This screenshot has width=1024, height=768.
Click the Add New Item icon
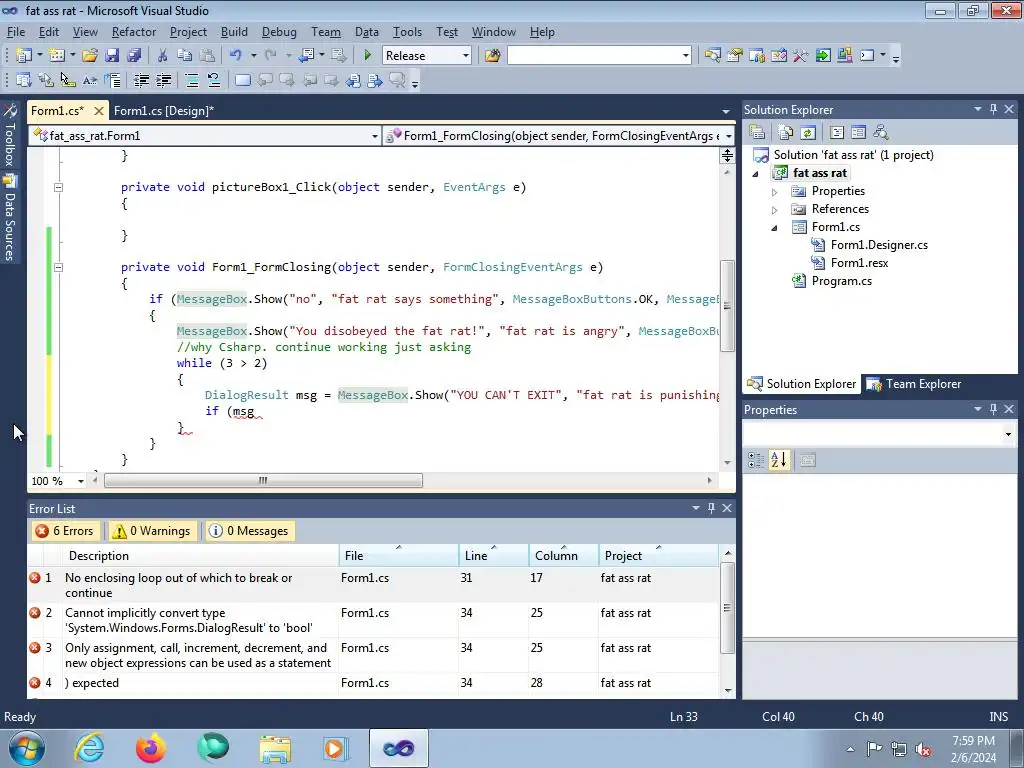click(x=57, y=56)
